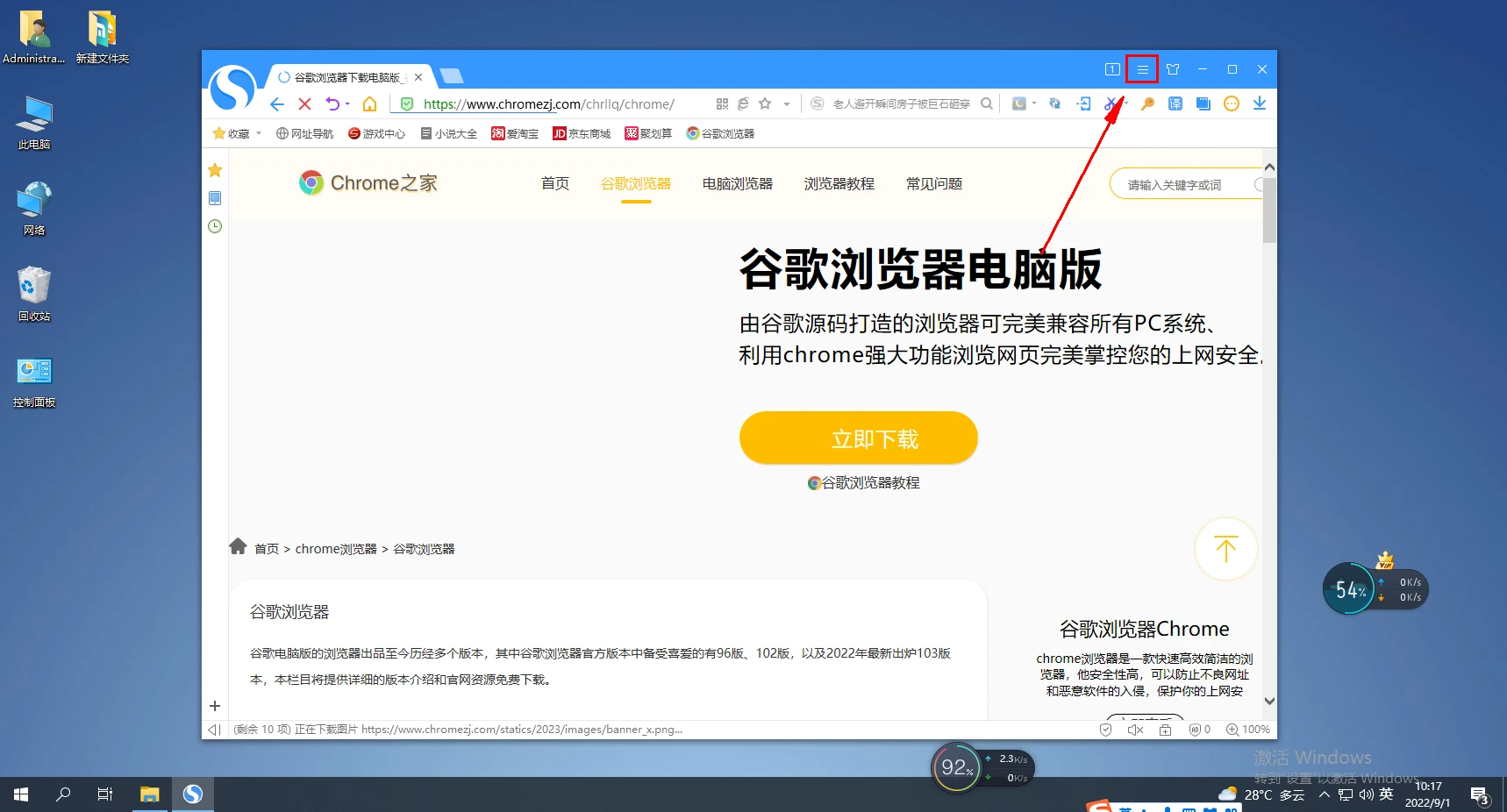This screenshot has height=812, width=1507.
Task: Open the password key manager icon
Action: coord(1147,103)
